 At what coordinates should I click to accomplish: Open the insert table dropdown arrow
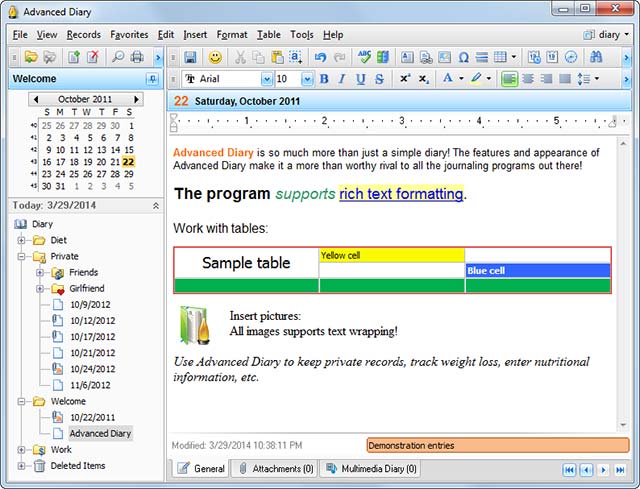(513, 57)
